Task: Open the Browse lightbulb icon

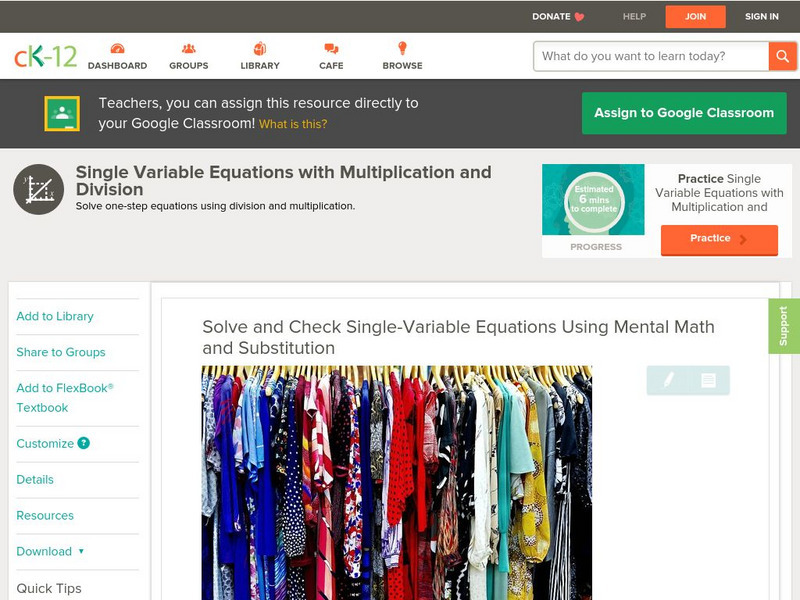Action: click(x=402, y=49)
